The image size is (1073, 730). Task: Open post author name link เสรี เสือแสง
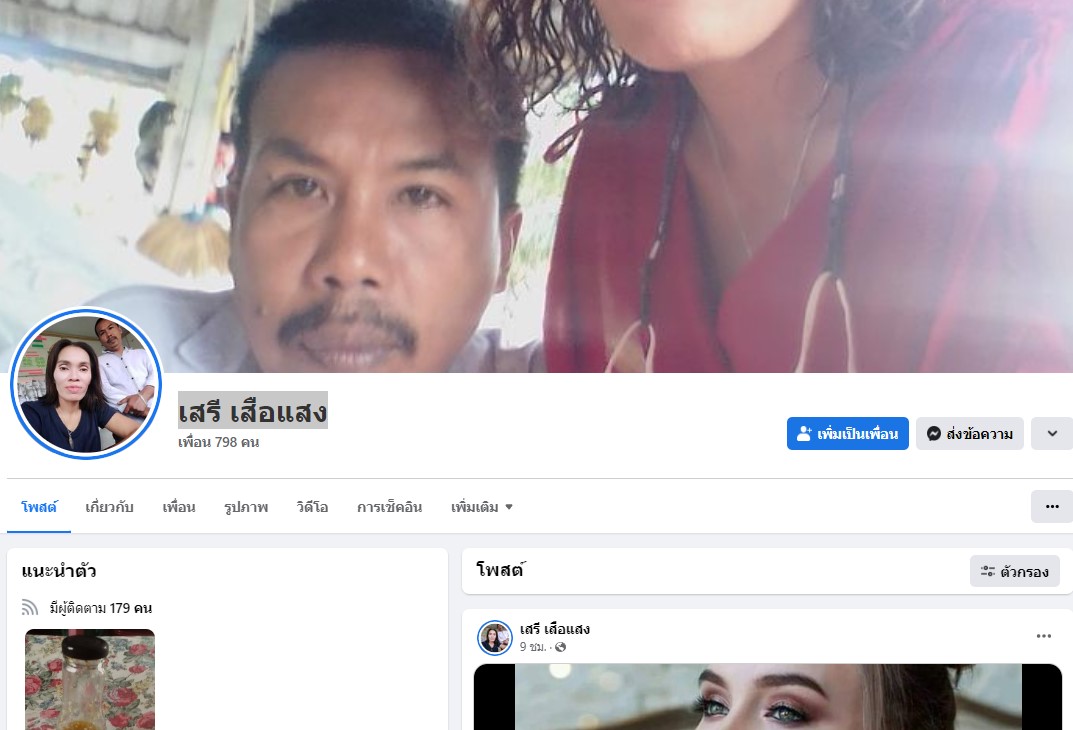click(x=555, y=629)
